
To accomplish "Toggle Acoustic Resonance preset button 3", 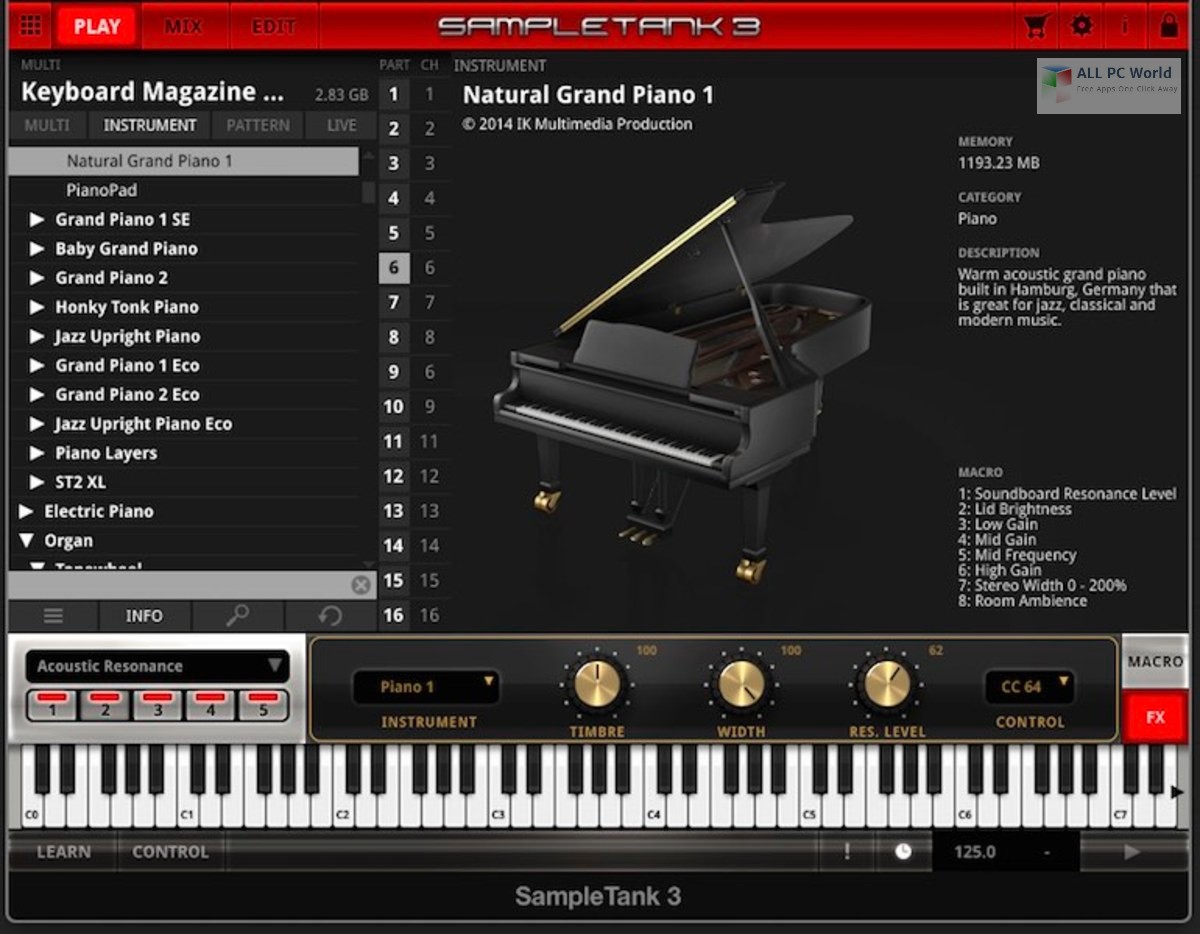I will click(158, 705).
